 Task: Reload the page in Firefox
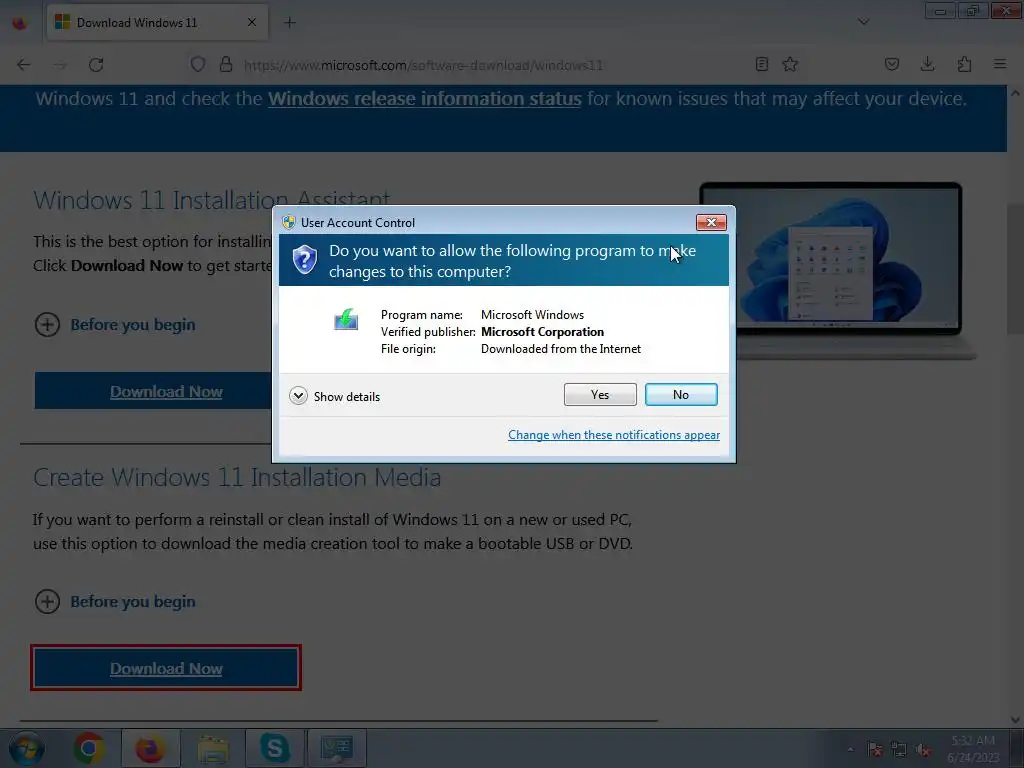pos(96,65)
